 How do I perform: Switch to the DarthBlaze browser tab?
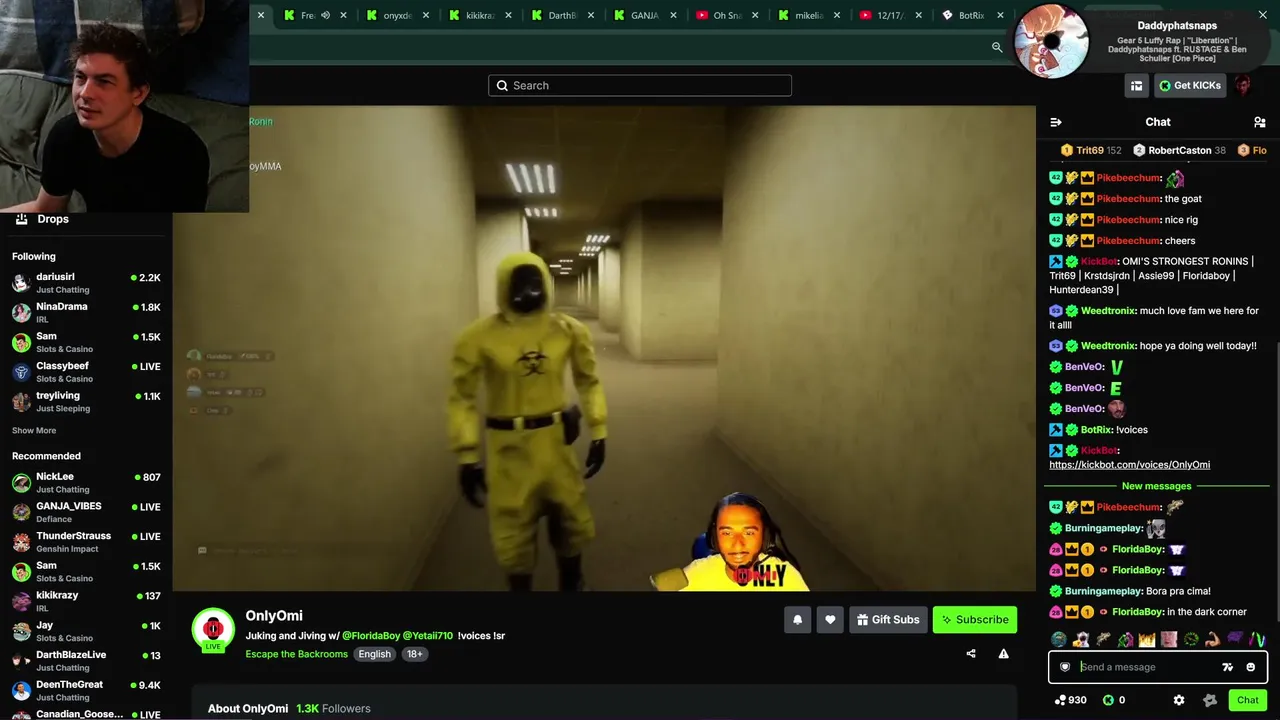click(562, 15)
